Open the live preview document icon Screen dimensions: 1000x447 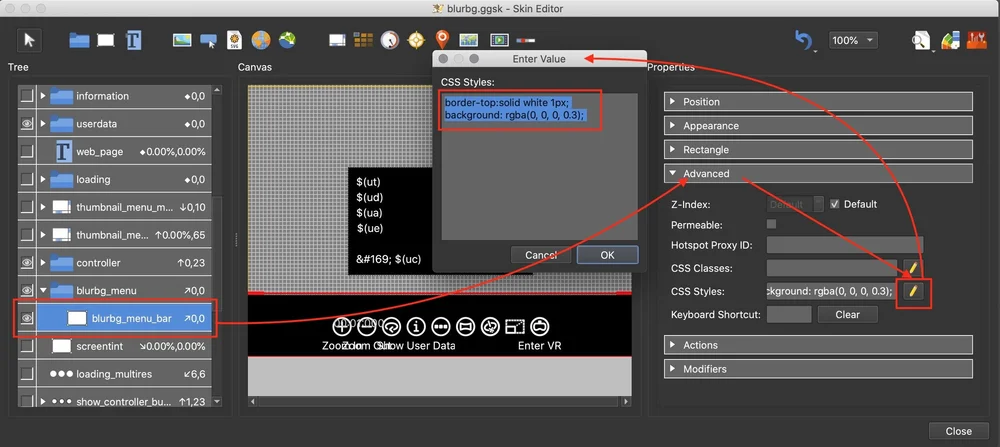[920, 40]
